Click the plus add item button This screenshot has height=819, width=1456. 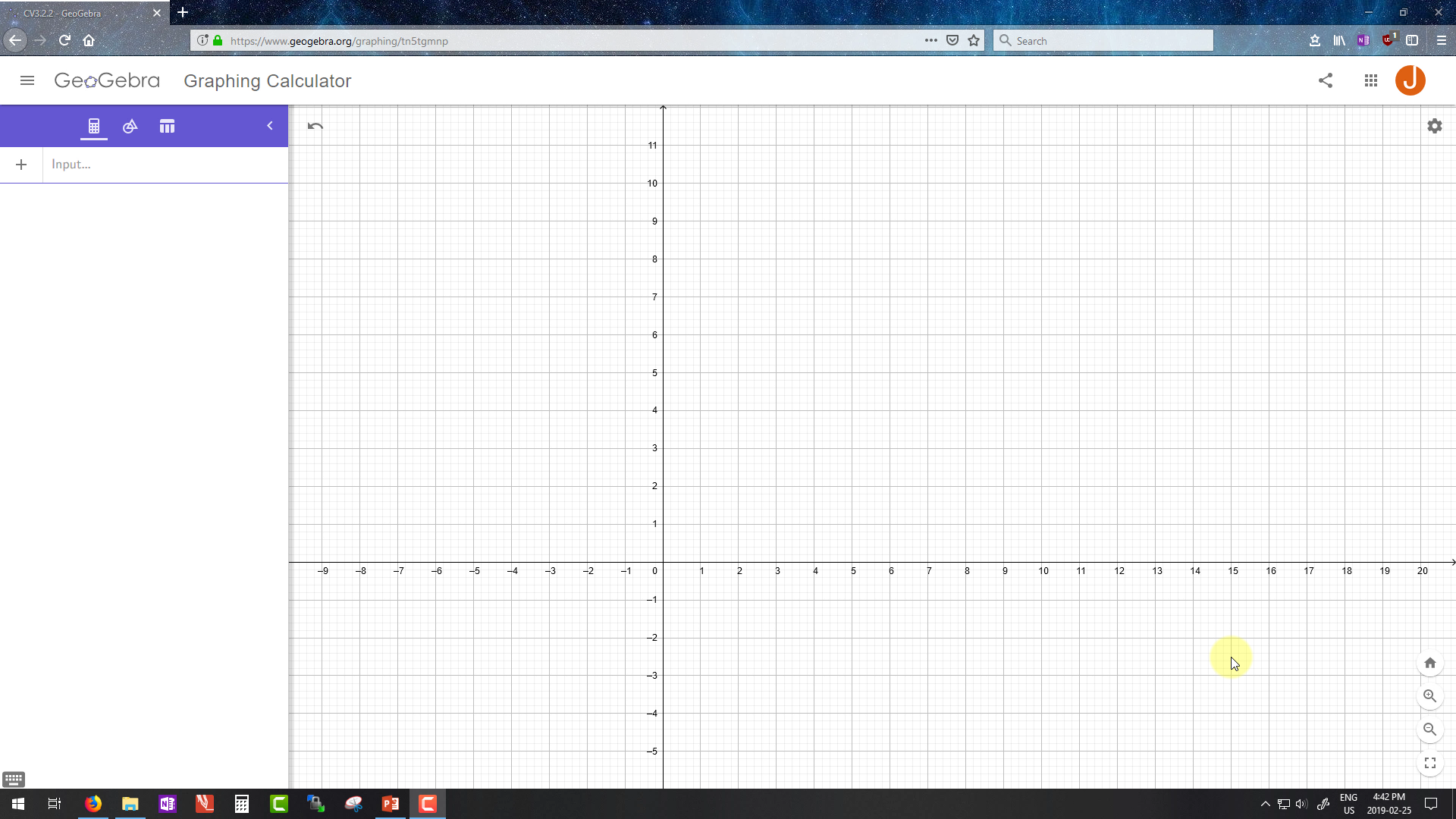(21, 165)
